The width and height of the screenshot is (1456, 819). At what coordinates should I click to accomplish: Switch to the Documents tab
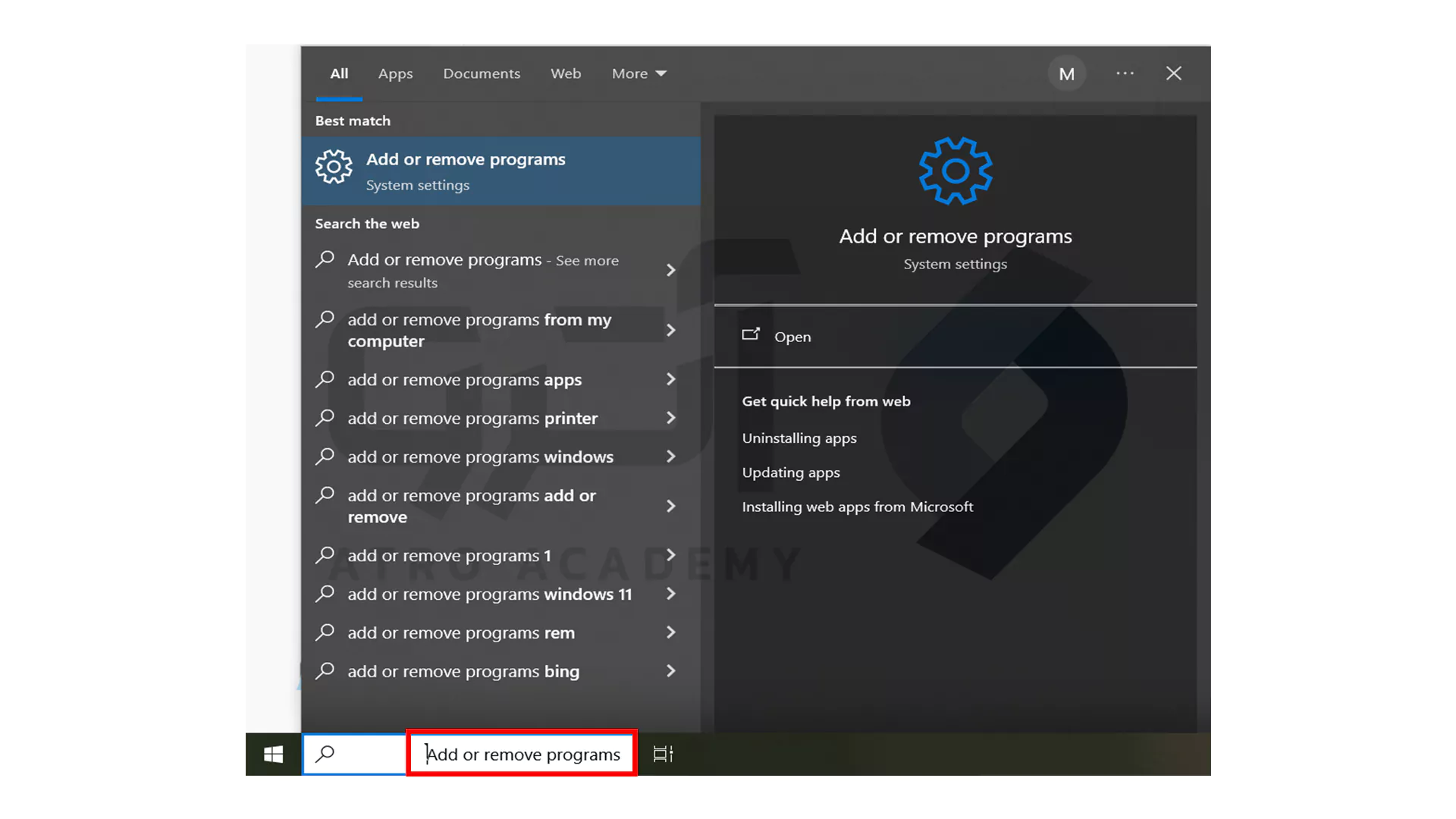[x=482, y=74]
